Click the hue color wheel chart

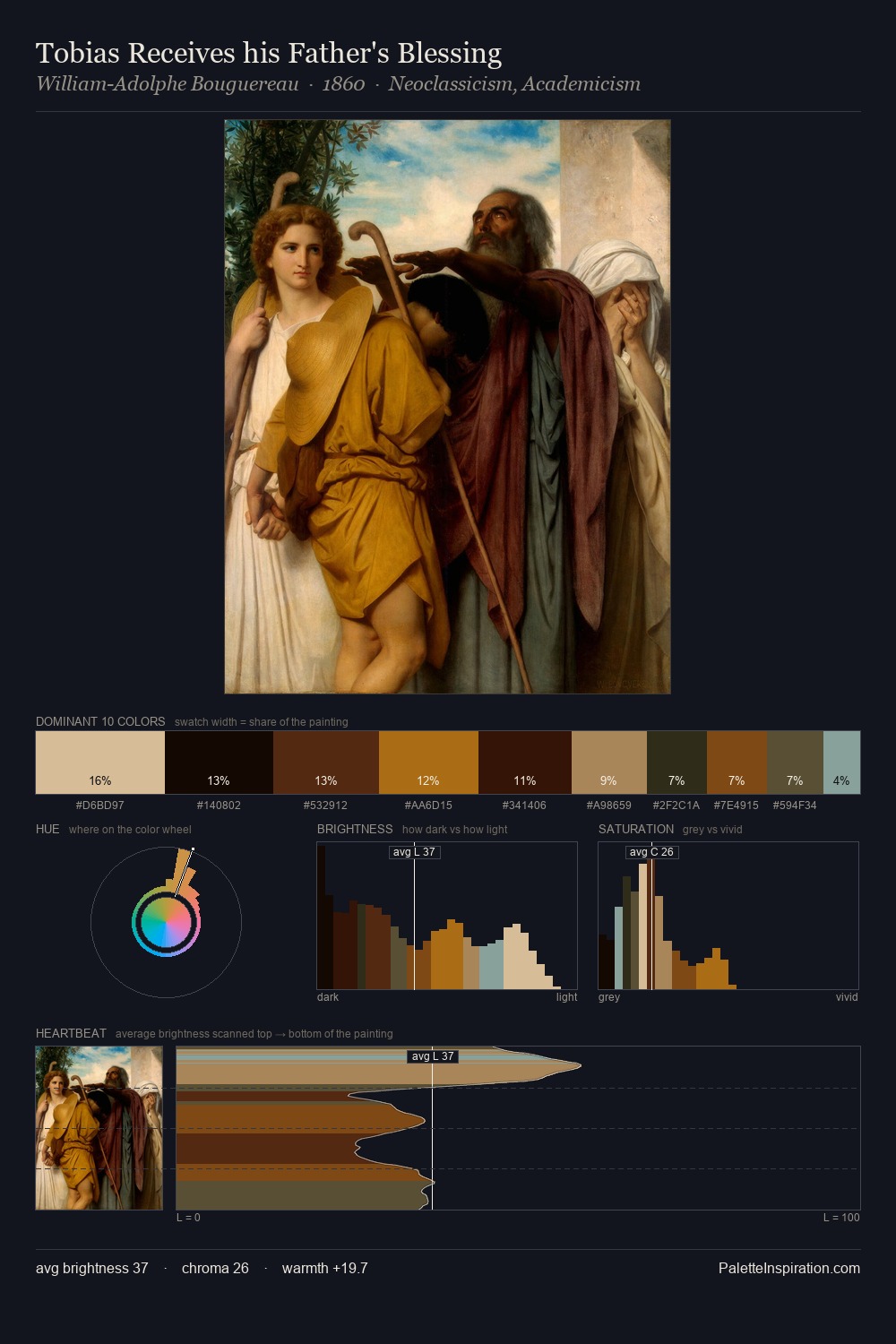click(166, 922)
